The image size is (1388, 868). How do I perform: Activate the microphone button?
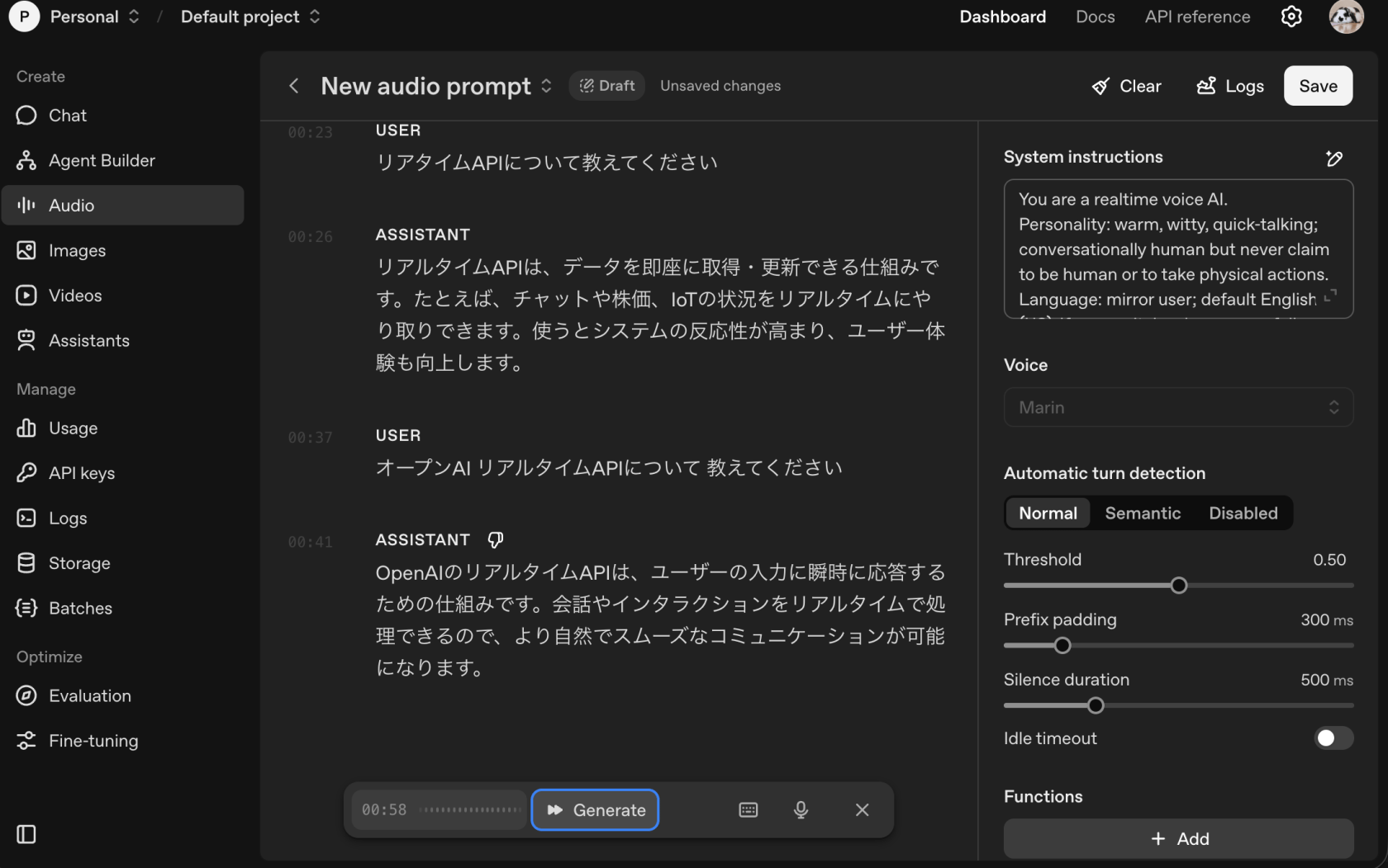801,809
